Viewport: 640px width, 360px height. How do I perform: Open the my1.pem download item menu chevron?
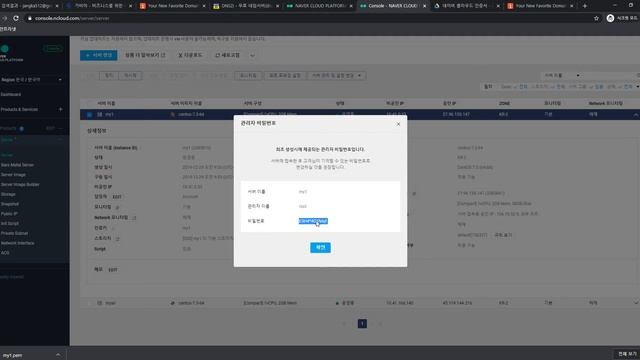pyautogui.click(x=58, y=355)
